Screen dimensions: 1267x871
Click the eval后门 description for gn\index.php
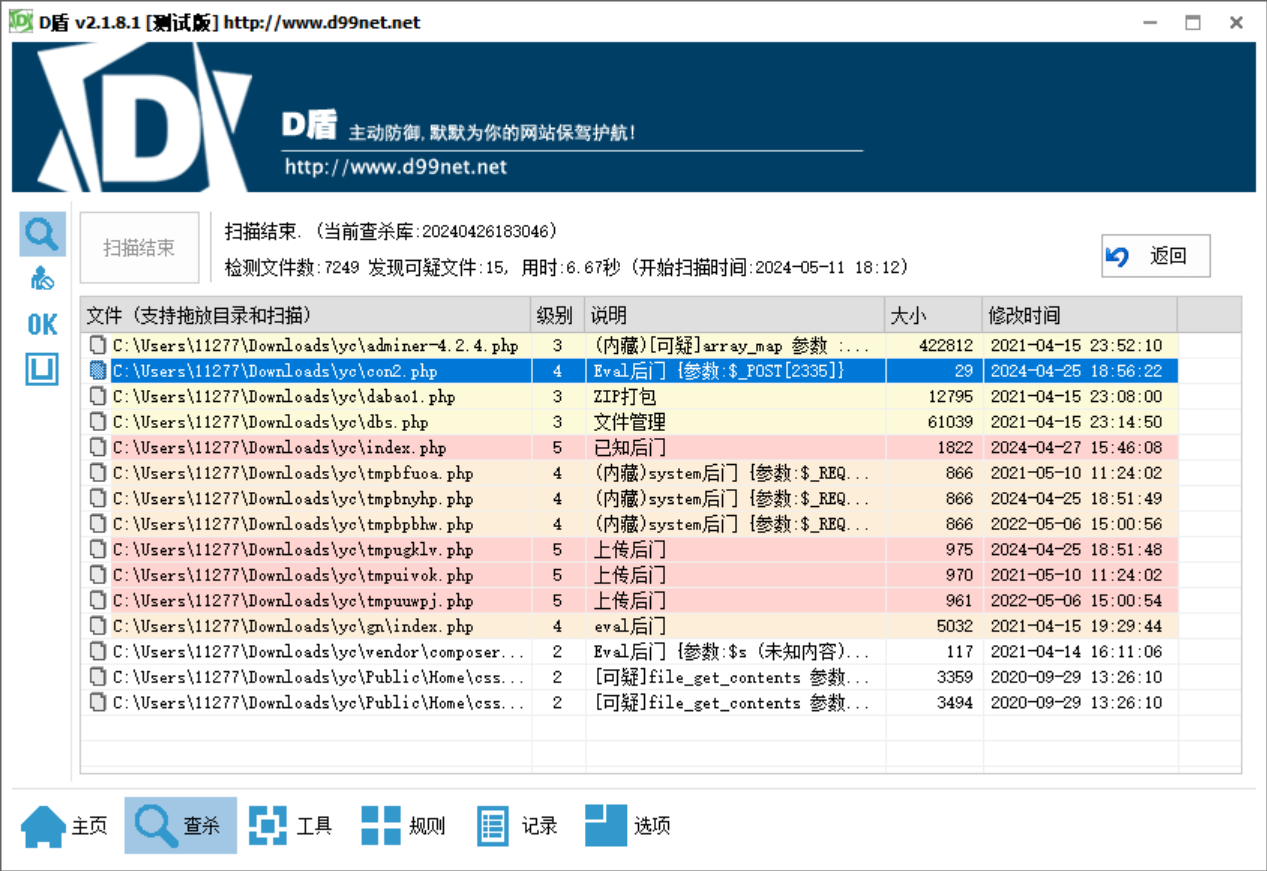[629, 626]
